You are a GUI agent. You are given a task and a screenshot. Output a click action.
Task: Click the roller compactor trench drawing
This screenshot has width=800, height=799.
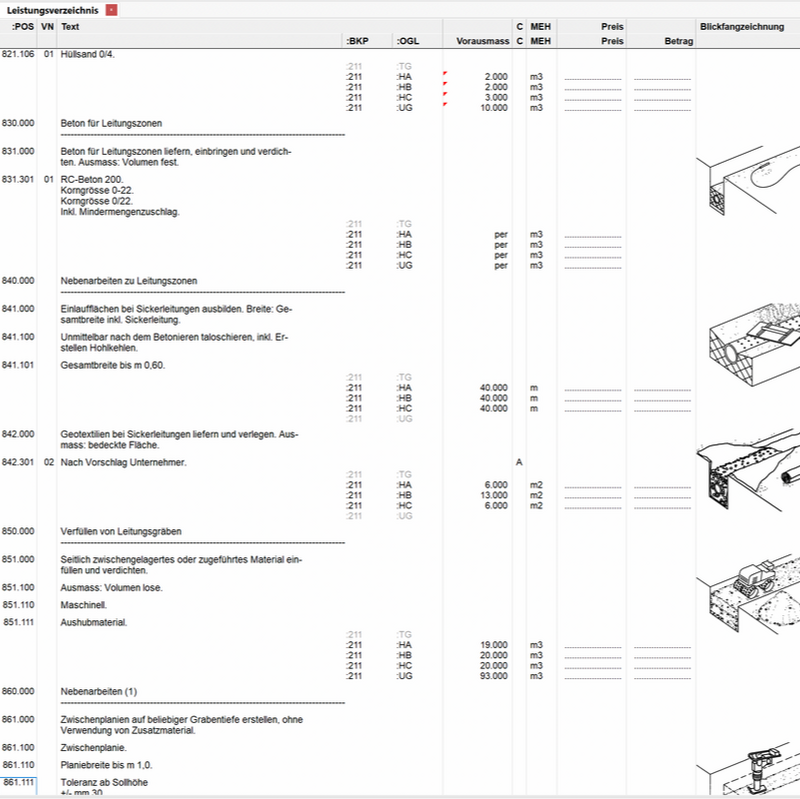point(748,596)
